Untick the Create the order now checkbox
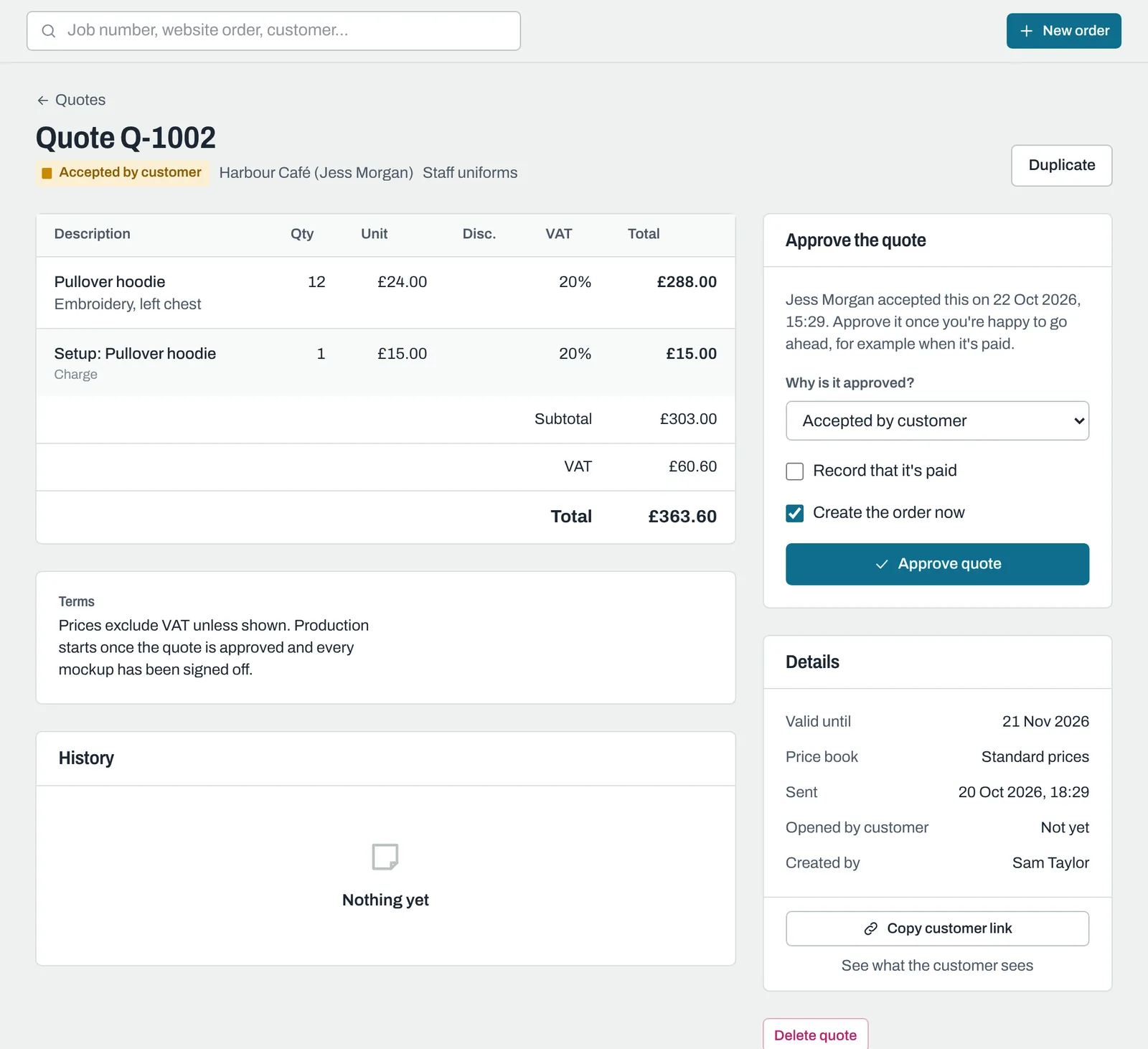The width and height of the screenshot is (1148, 1049). 795,513
